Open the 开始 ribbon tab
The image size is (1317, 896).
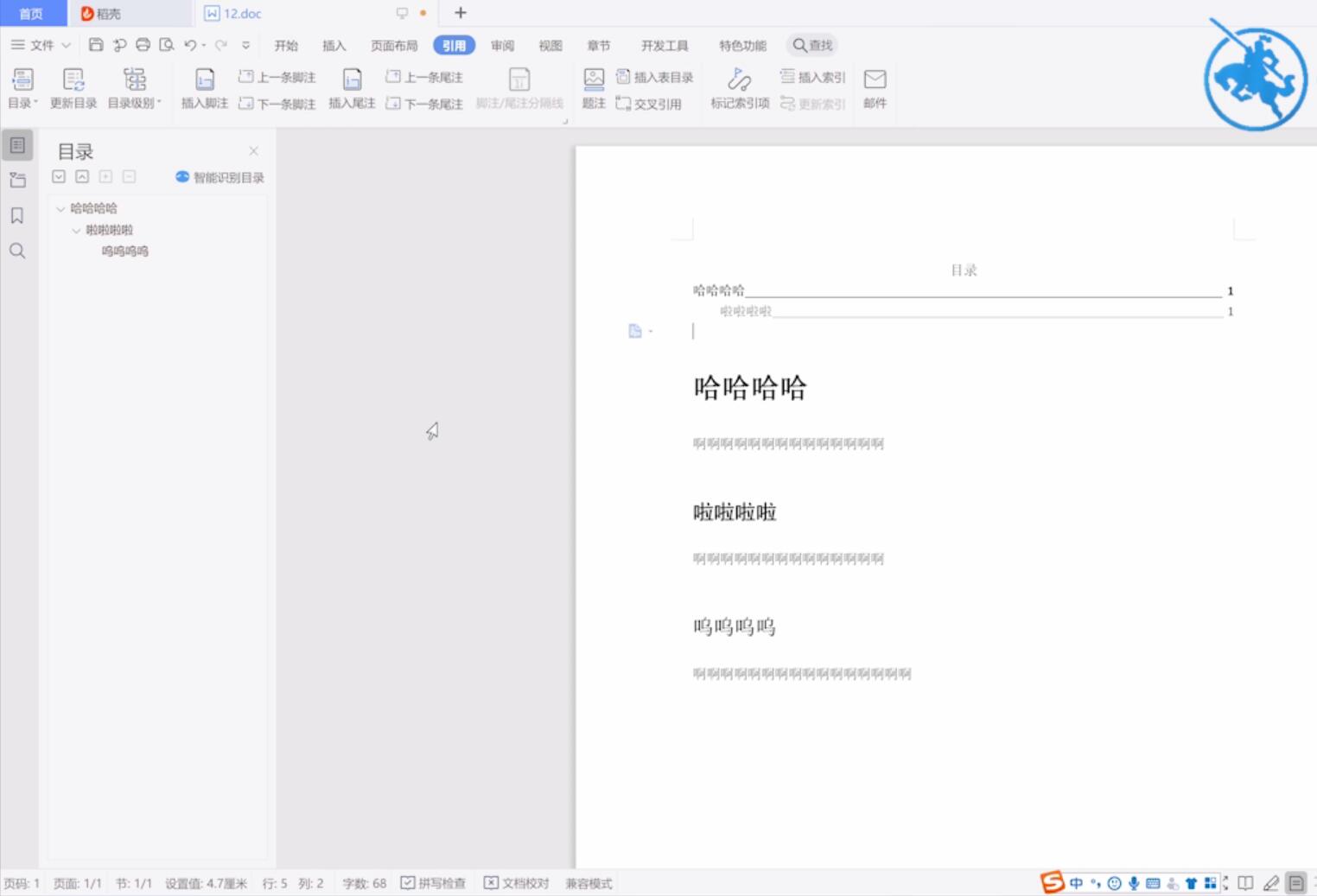286,45
